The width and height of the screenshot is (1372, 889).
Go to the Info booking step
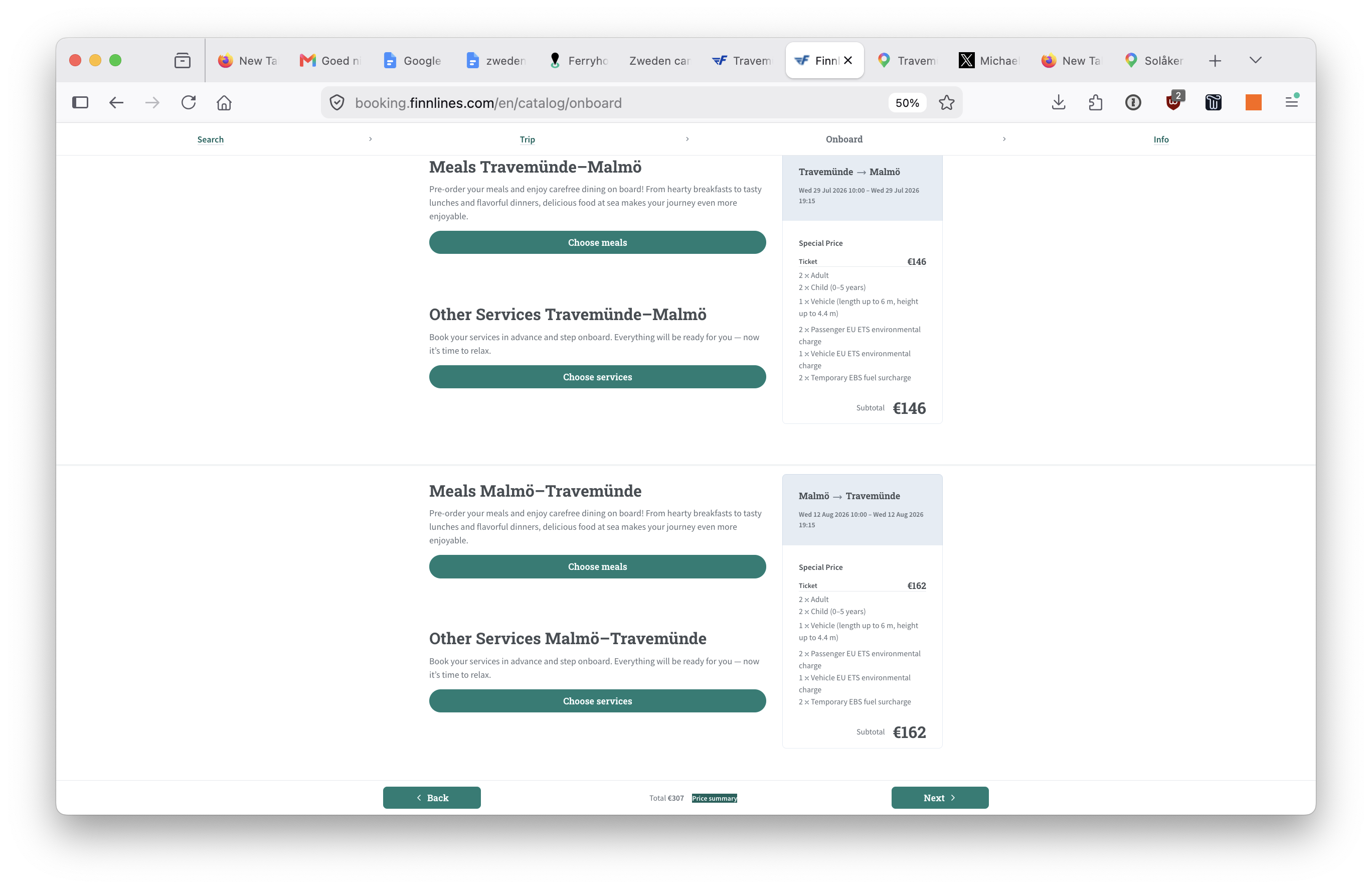coord(1160,139)
